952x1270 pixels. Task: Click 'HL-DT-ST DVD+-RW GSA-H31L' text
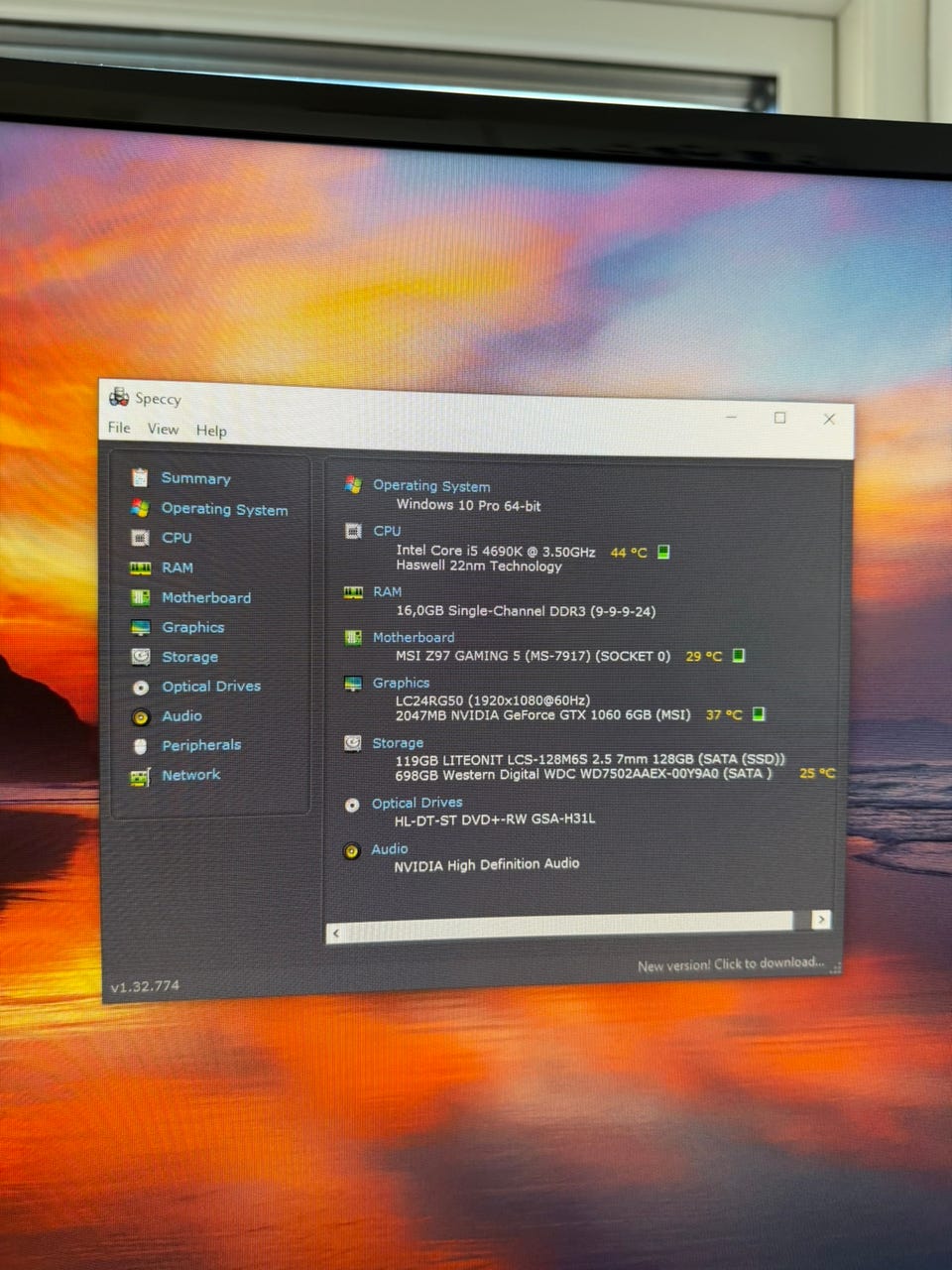click(495, 820)
